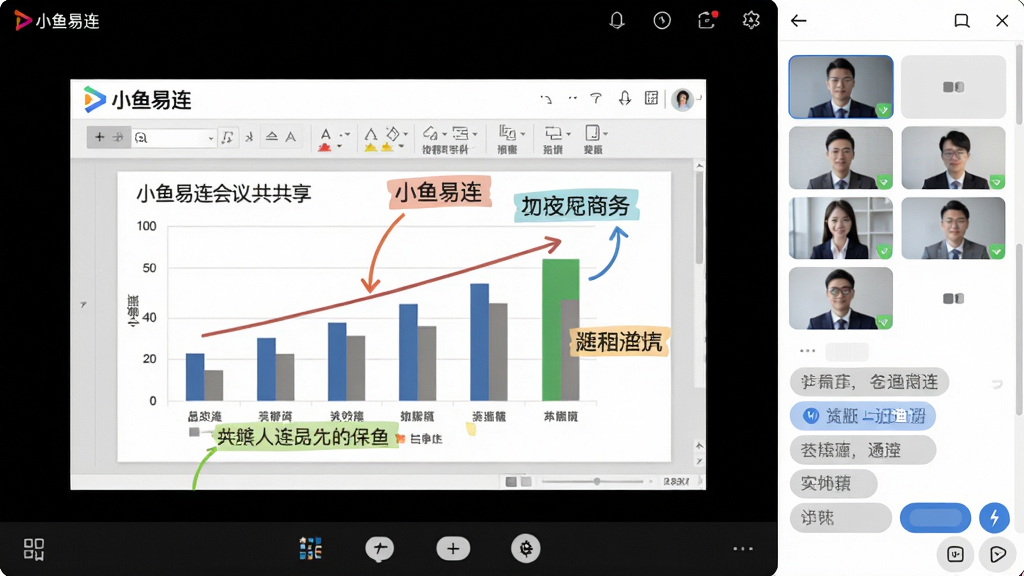Click the clock icon in the top bar
This screenshot has height=576, width=1024.
click(662, 21)
